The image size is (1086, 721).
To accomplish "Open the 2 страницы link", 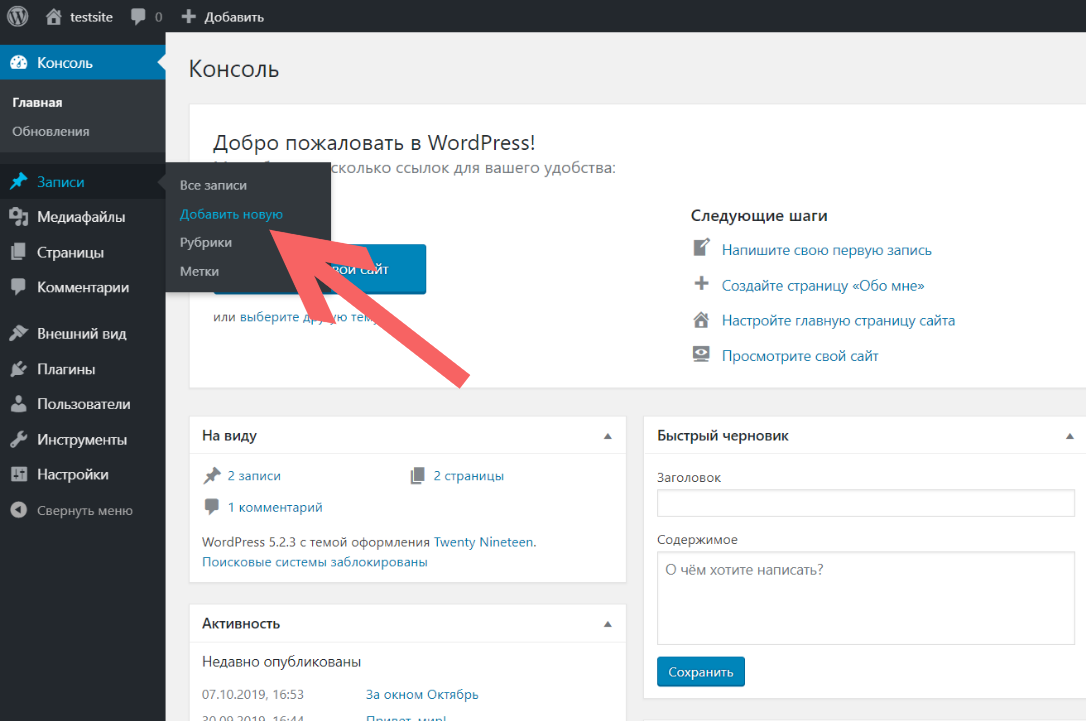I will tap(469, 476).
